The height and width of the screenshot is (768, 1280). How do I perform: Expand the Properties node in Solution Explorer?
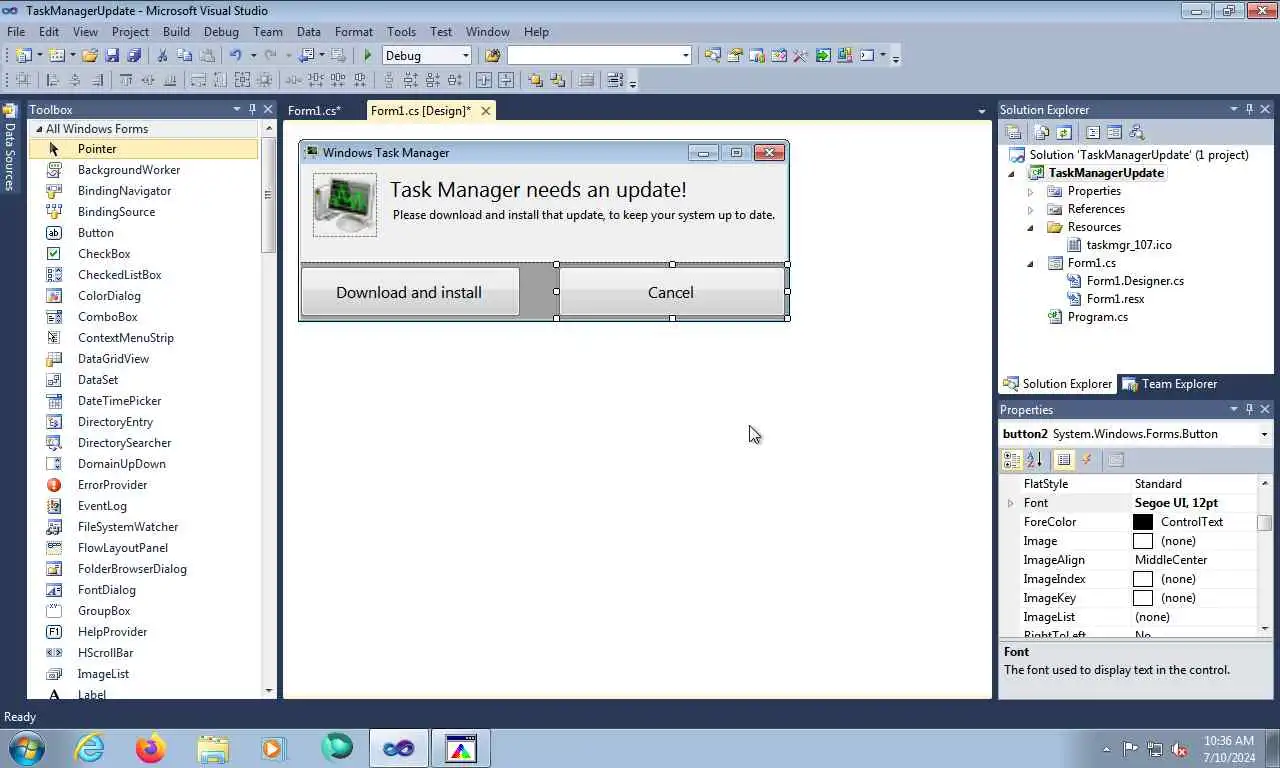[x=1031, y=191]
